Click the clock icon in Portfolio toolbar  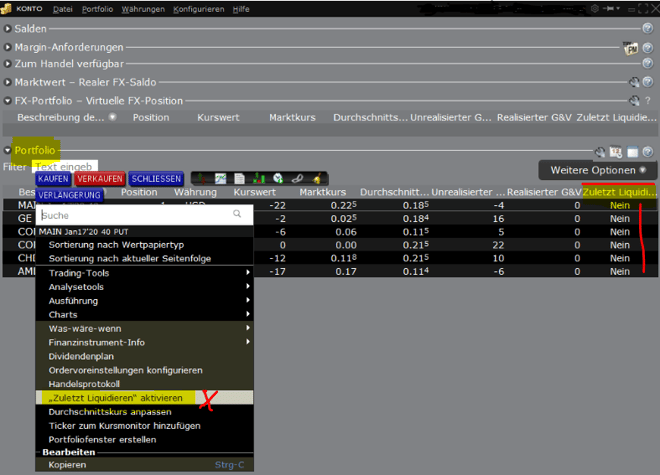click(x=278, y=179)
